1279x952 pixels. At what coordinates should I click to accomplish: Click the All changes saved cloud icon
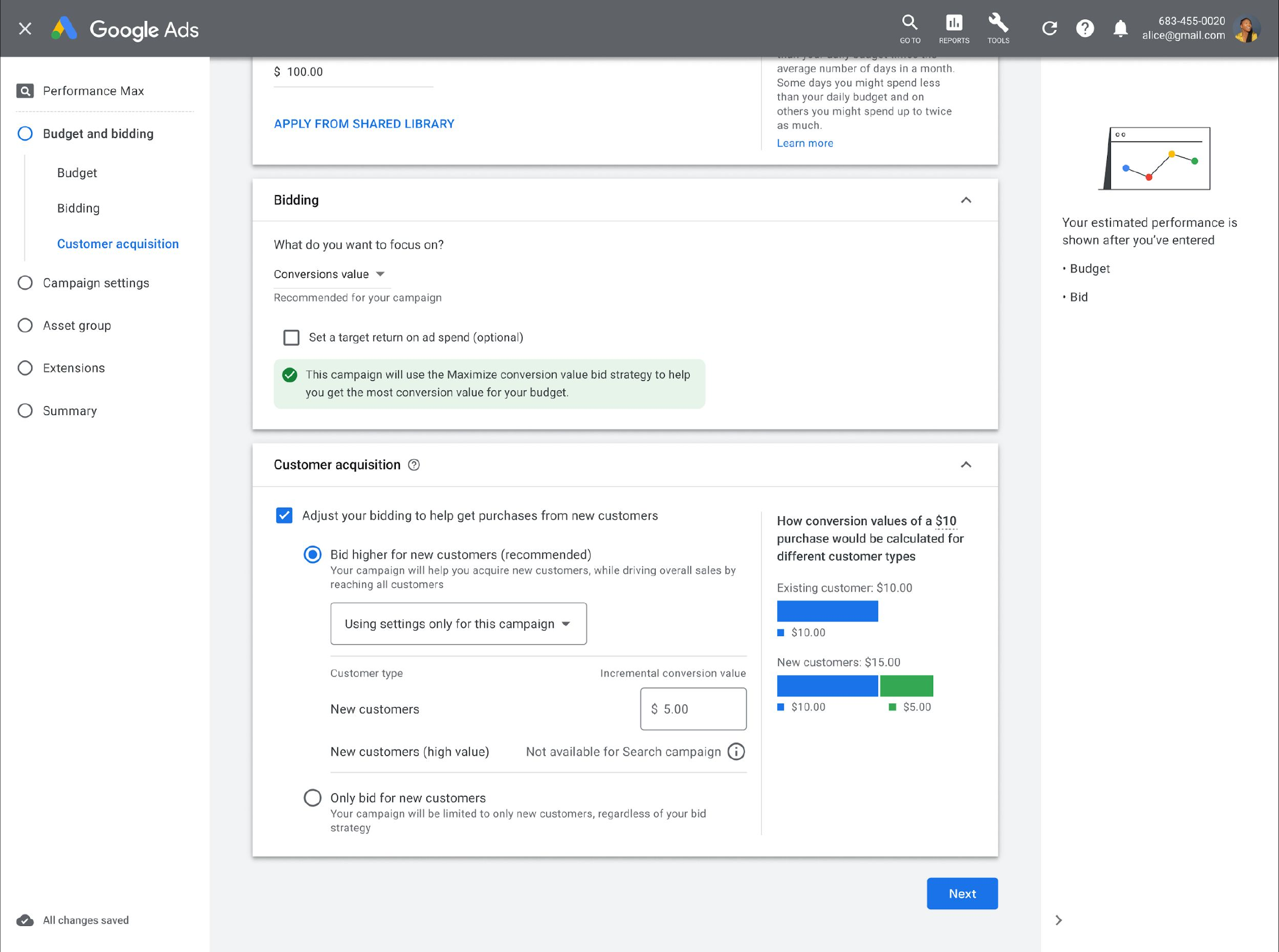pos(25,920)
